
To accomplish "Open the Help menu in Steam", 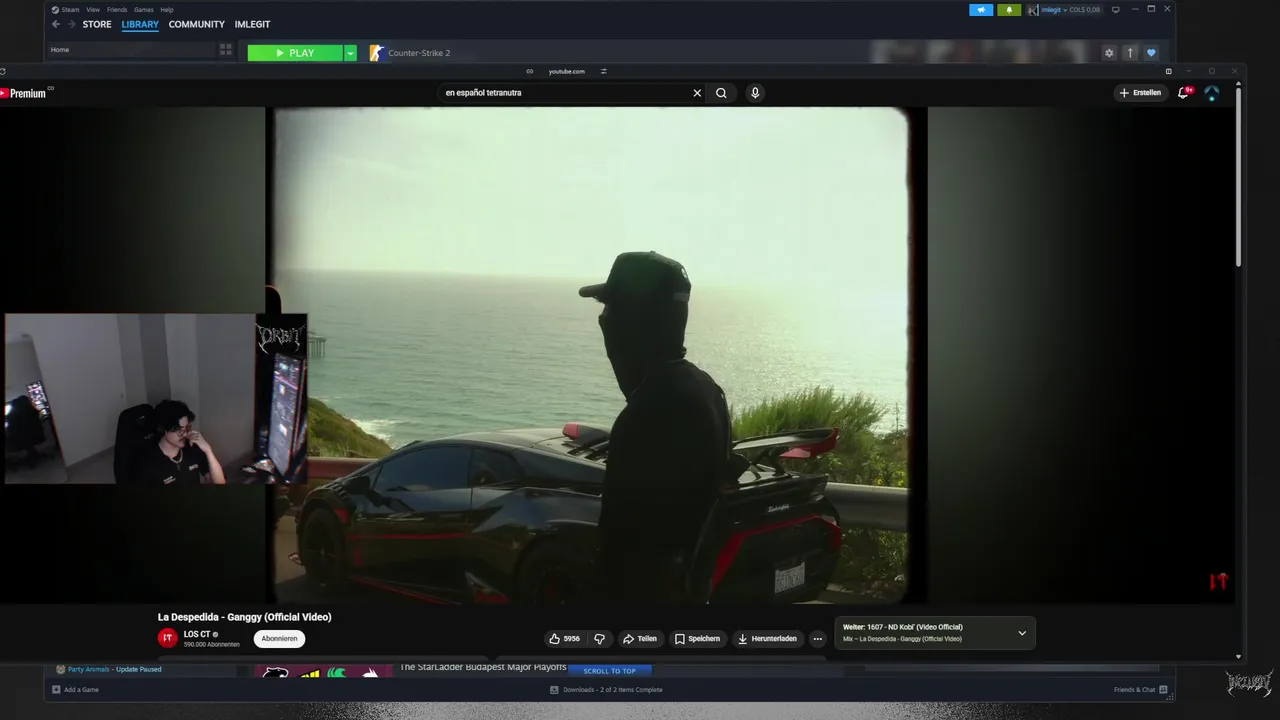I will pos(167,10).
